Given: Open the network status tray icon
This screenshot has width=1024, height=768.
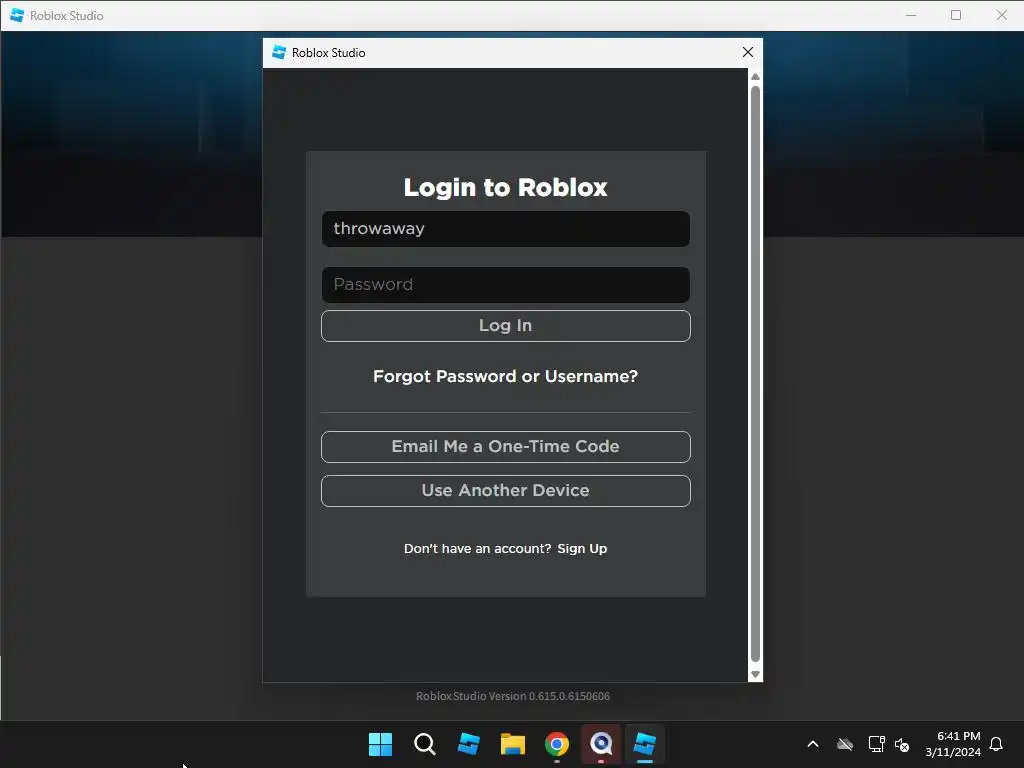Looking at the screenshot, I should click(876, 744).
